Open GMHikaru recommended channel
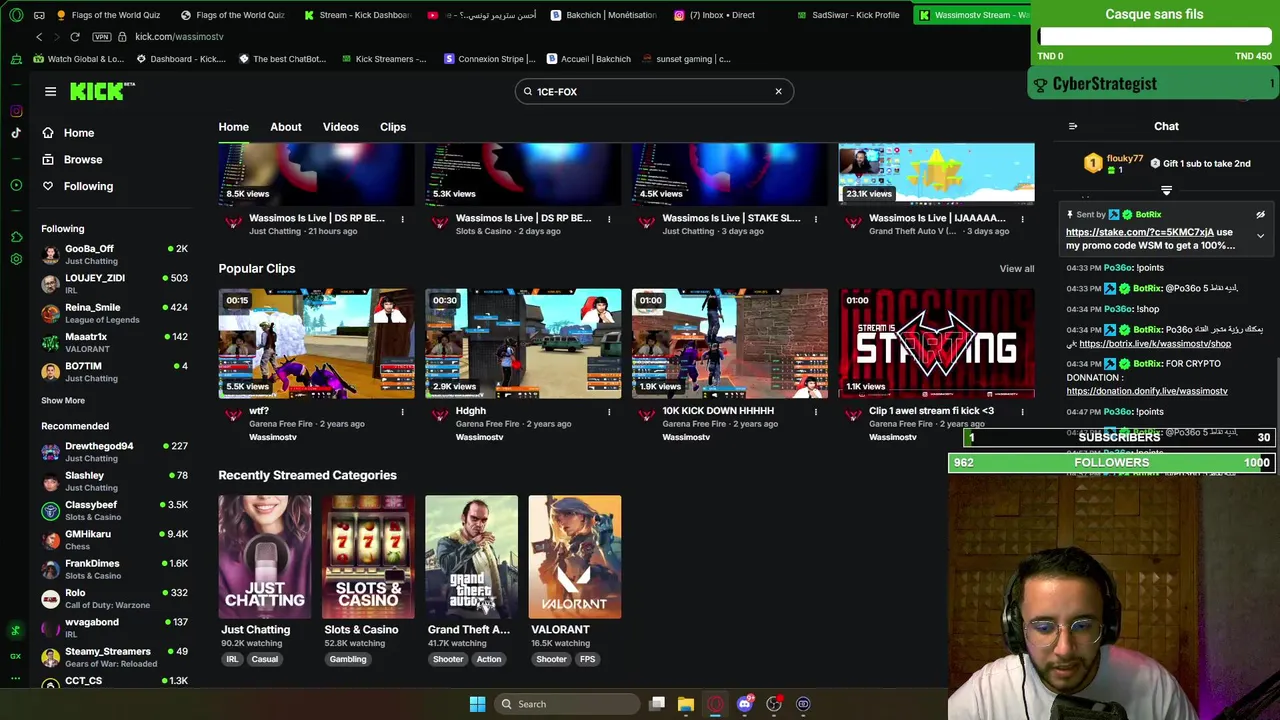This screenshot has height=720, width=1280. click(x=114, y=539)
